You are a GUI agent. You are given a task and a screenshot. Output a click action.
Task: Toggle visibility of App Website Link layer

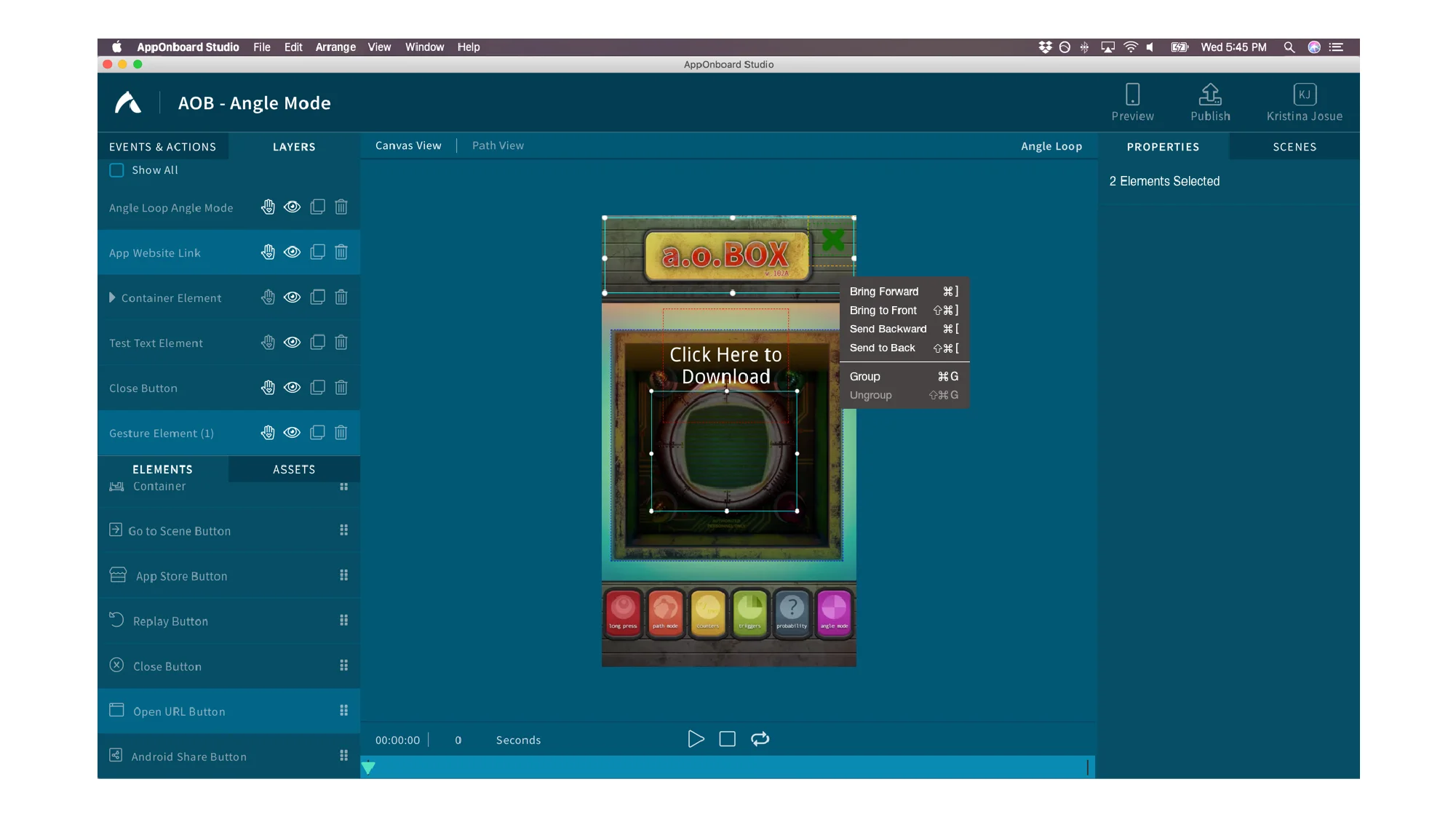[x=292, y=252]
